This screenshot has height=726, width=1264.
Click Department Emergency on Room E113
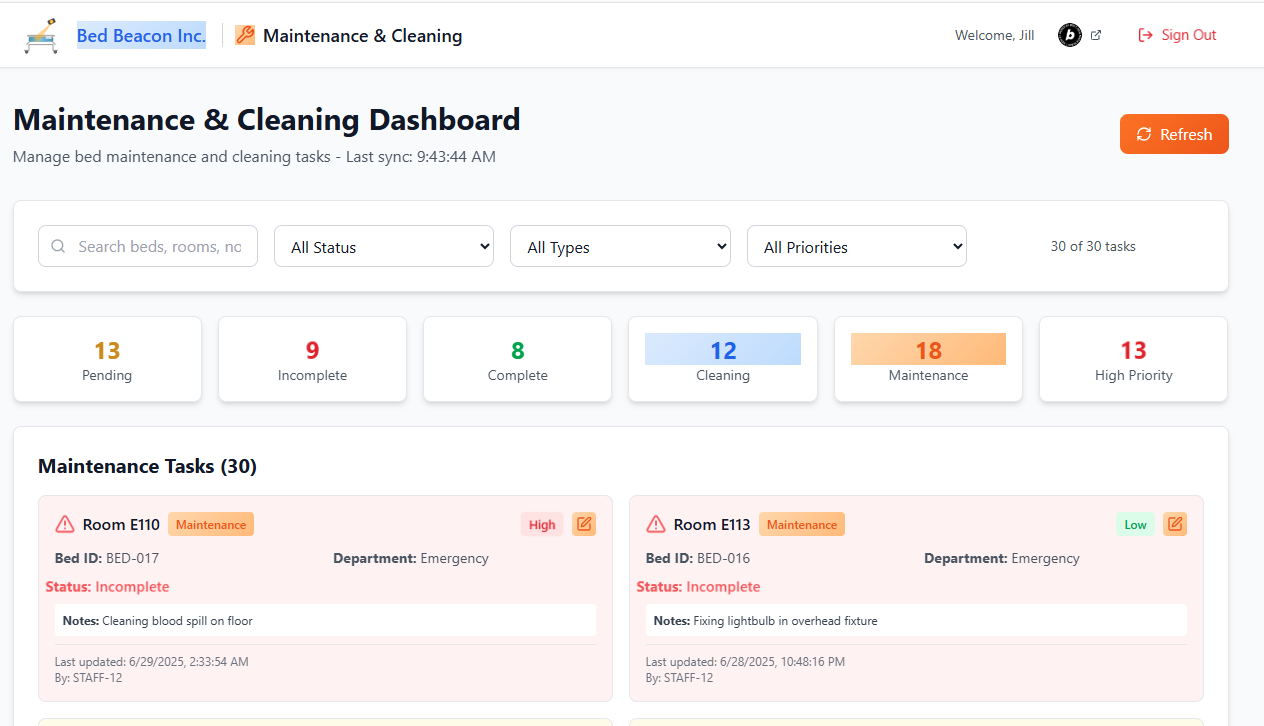pyautogui.click(x=1002, y=558)
